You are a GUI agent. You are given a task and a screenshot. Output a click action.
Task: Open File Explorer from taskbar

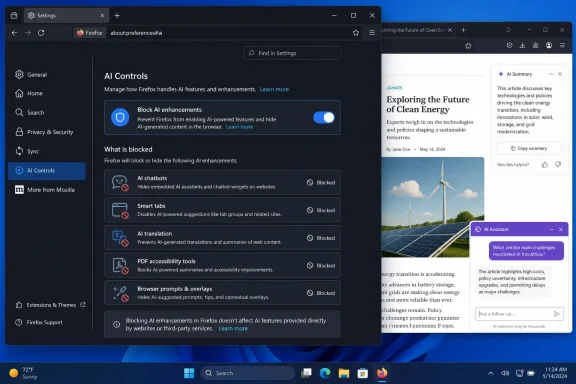coord(344,373)
